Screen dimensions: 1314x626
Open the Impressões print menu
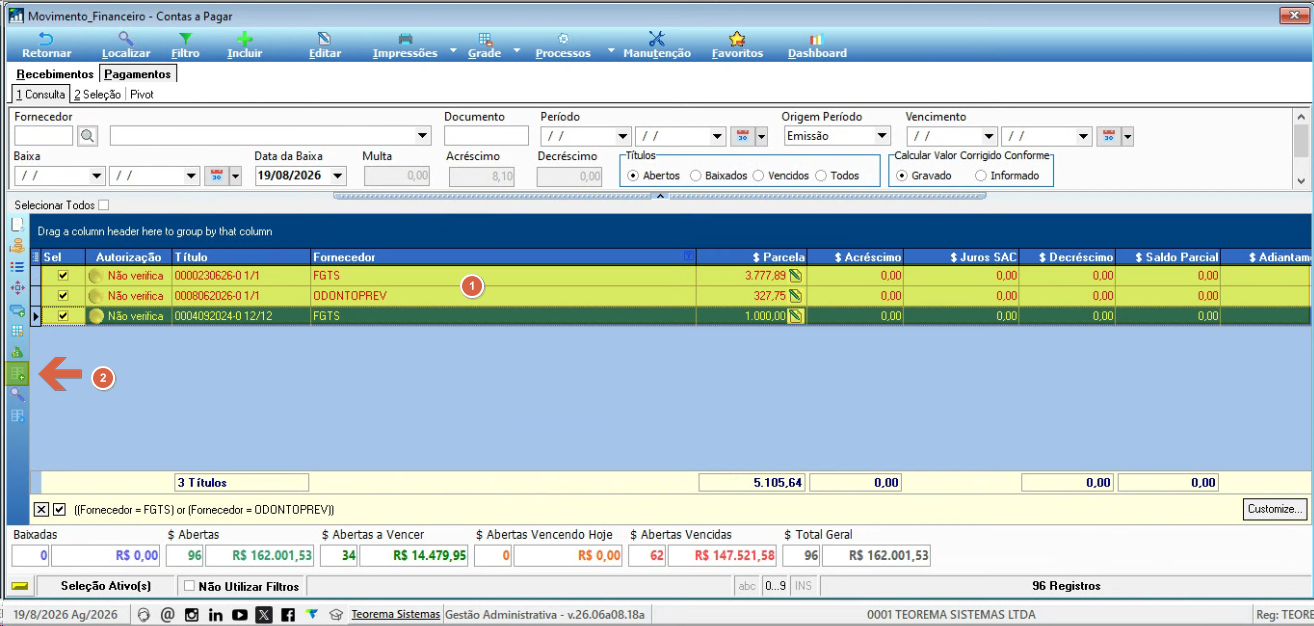click(x=405, y=45)
